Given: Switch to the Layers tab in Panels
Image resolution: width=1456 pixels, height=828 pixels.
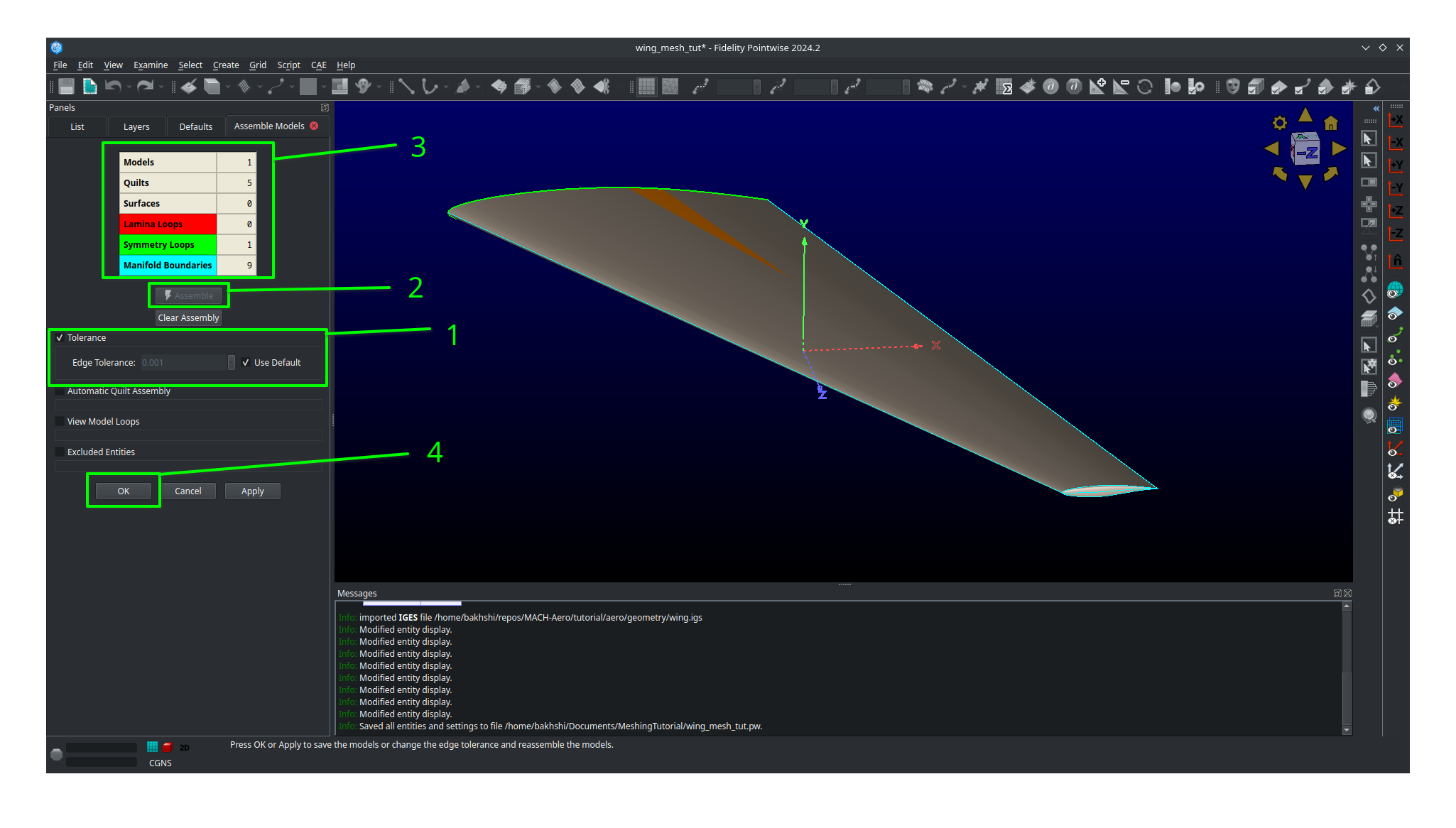Looking at the screenshot, I should coord(136,126).
